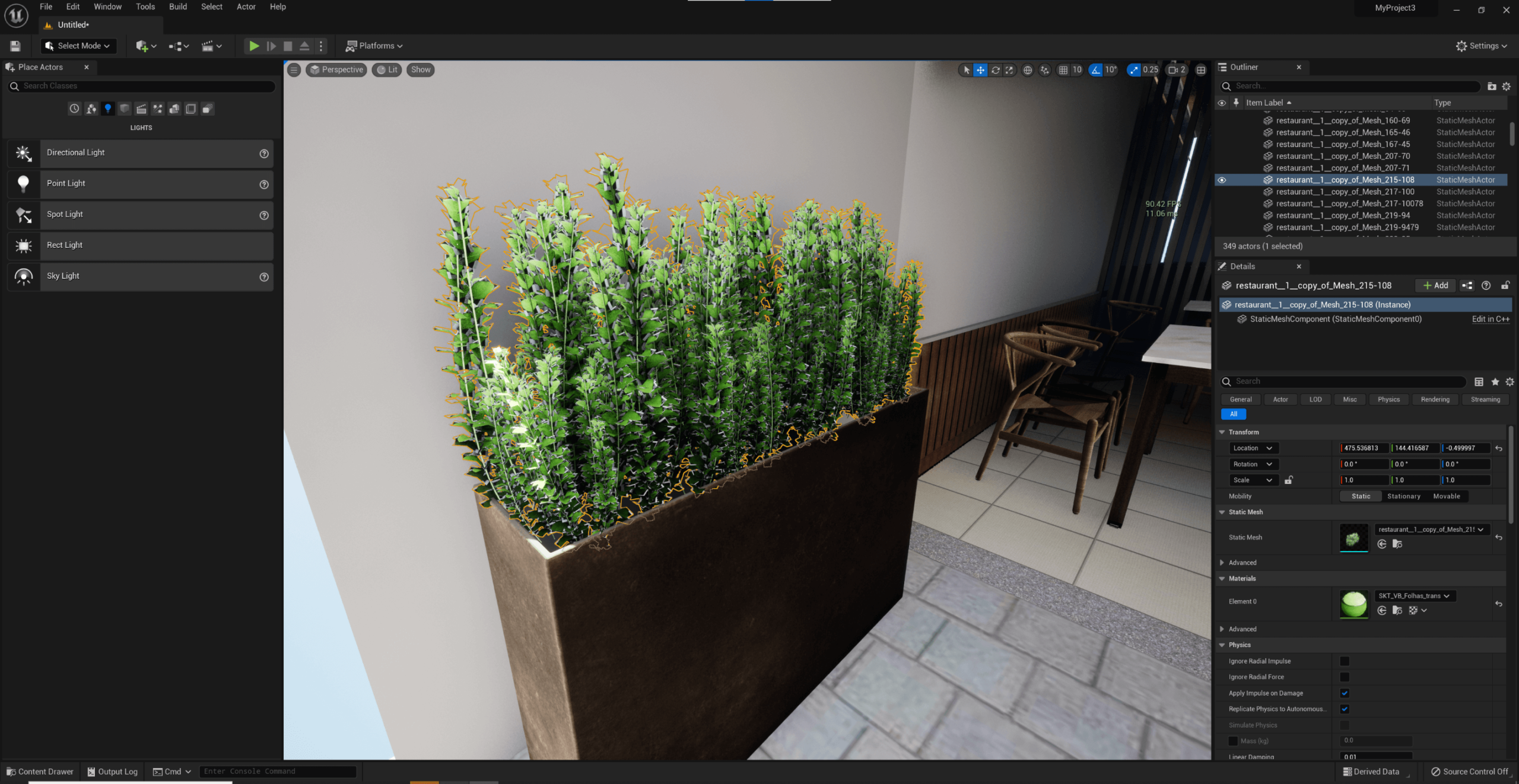This screenshot has height=784, width=1519.
Task: Click the Edit in C++ link
Action: click(x=1490, y=319)
